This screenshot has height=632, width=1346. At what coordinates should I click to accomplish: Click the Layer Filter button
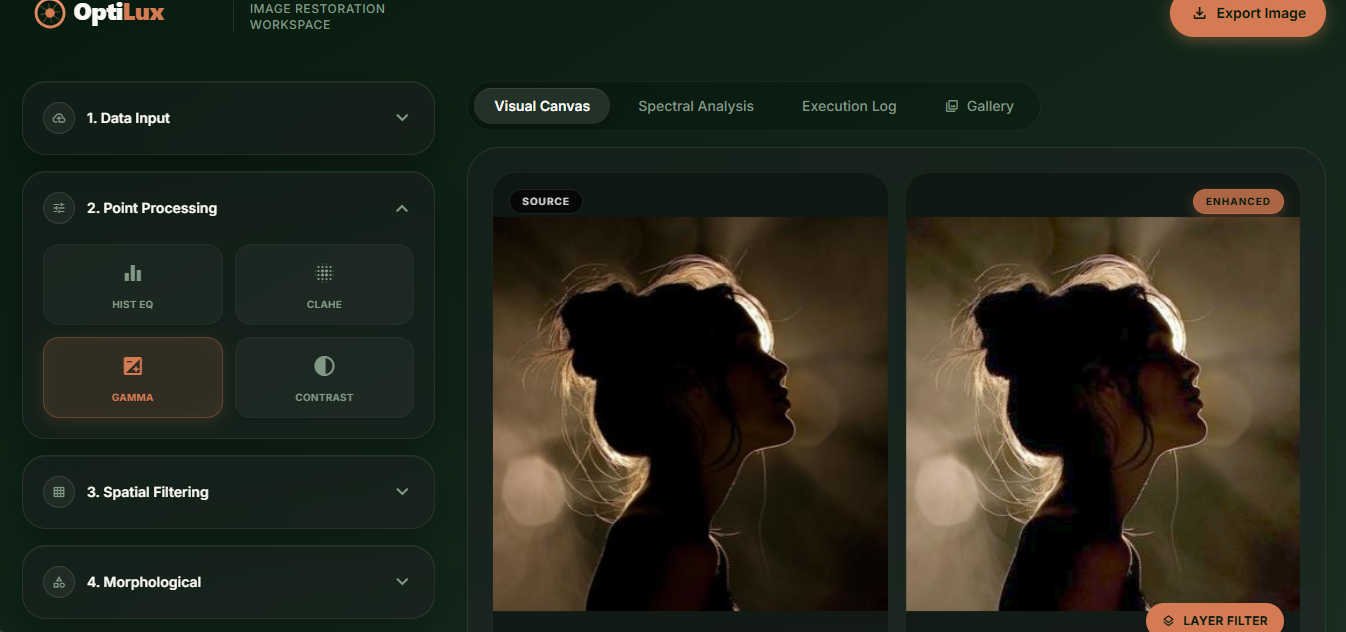[x=1214, y=620]
